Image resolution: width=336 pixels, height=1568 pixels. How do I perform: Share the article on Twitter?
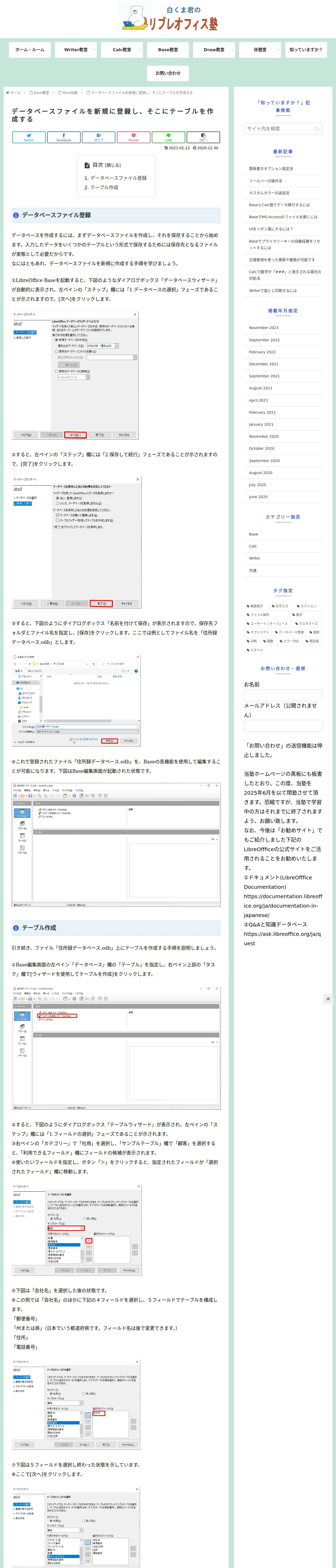[29, 137]
